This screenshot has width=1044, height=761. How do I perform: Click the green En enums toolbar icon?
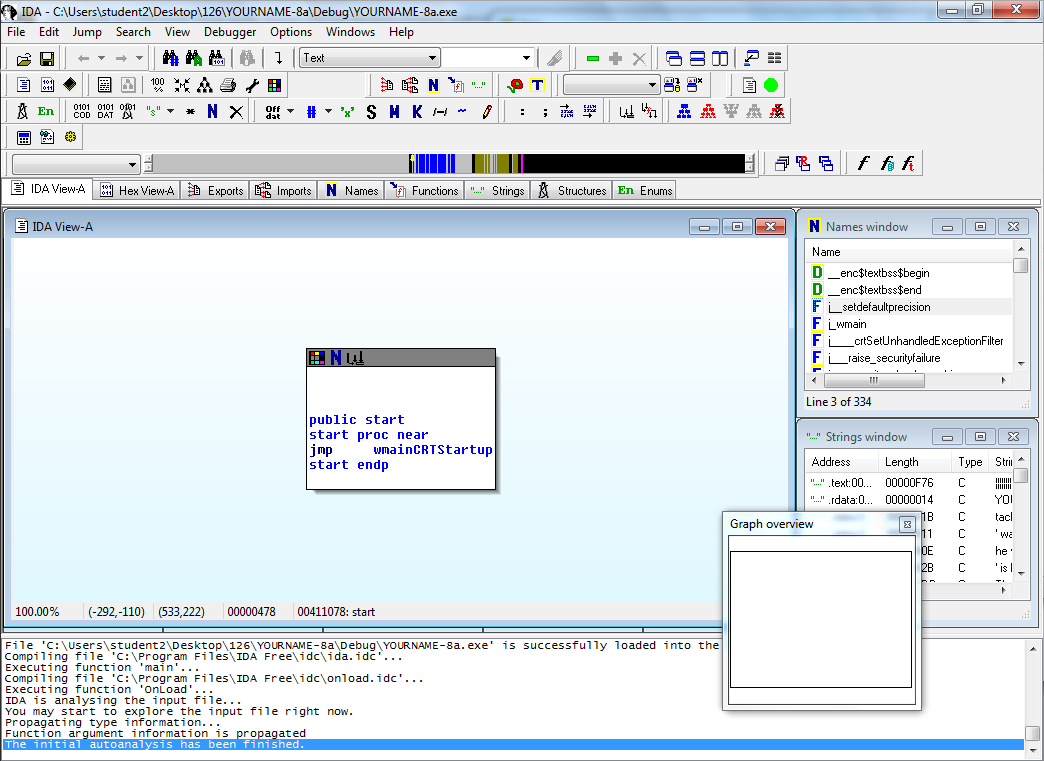click(45, 111)
